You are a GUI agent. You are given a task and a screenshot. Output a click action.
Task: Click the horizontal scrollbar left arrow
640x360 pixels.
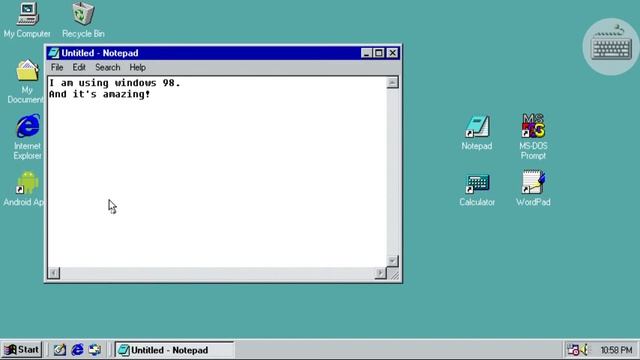pyautogui.click(x=54, y=273)
